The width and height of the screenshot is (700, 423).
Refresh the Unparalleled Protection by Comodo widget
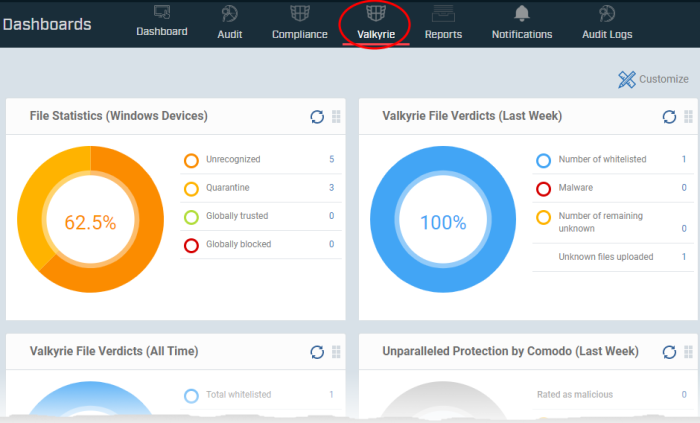pyautogui.click(x=669, y=352)
